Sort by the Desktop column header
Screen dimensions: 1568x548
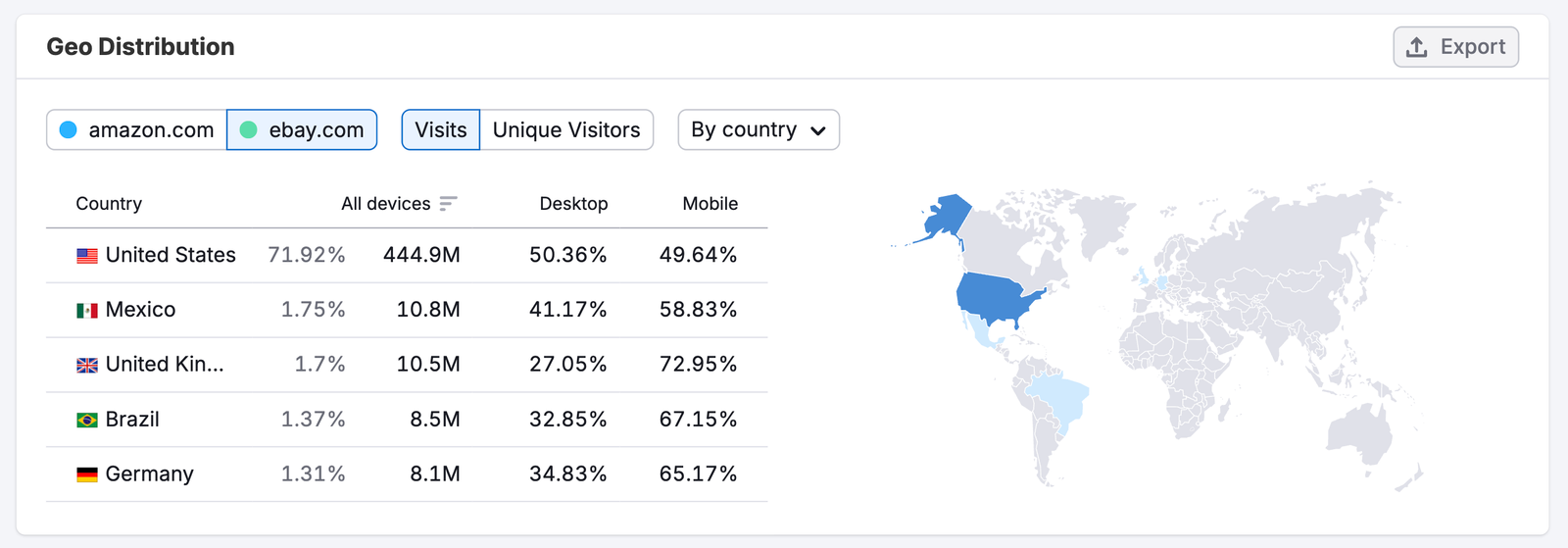pyautogui.click(x=573, y=204)
